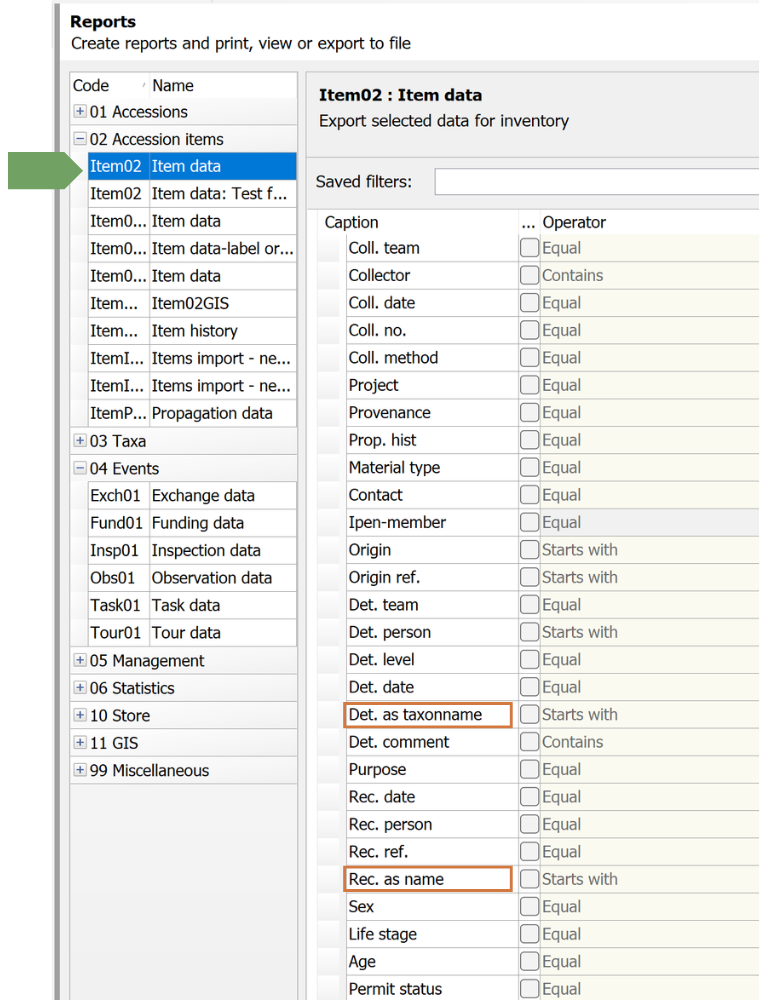759x1000 pixels.
Task: Select the Exchange data report
Action: point(192,495)
